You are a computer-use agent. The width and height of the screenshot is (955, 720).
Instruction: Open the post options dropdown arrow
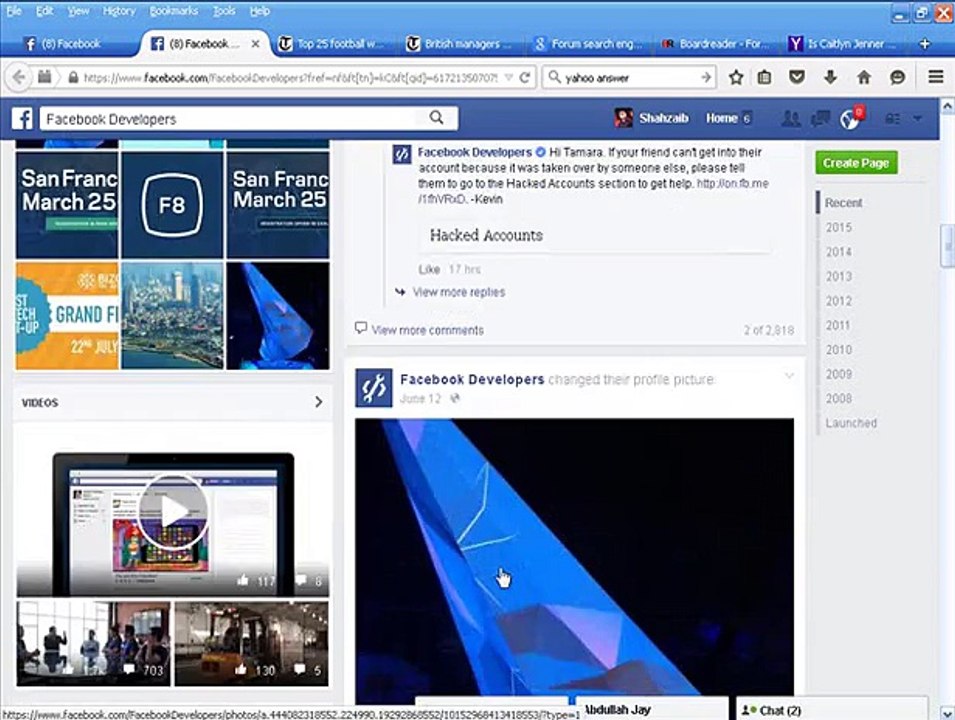pos(789,376)
